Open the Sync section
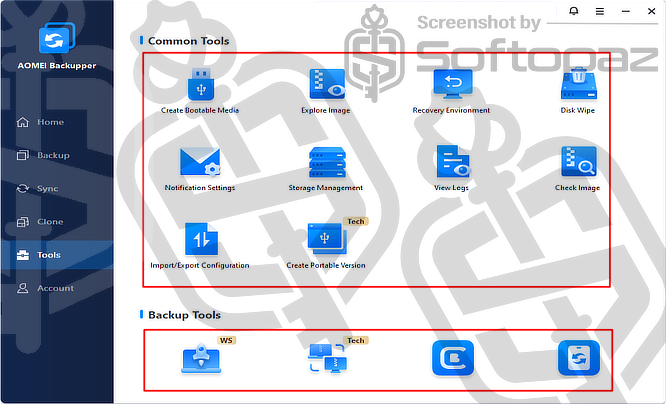Screen dimensions: 666x404 pos(48,188)
